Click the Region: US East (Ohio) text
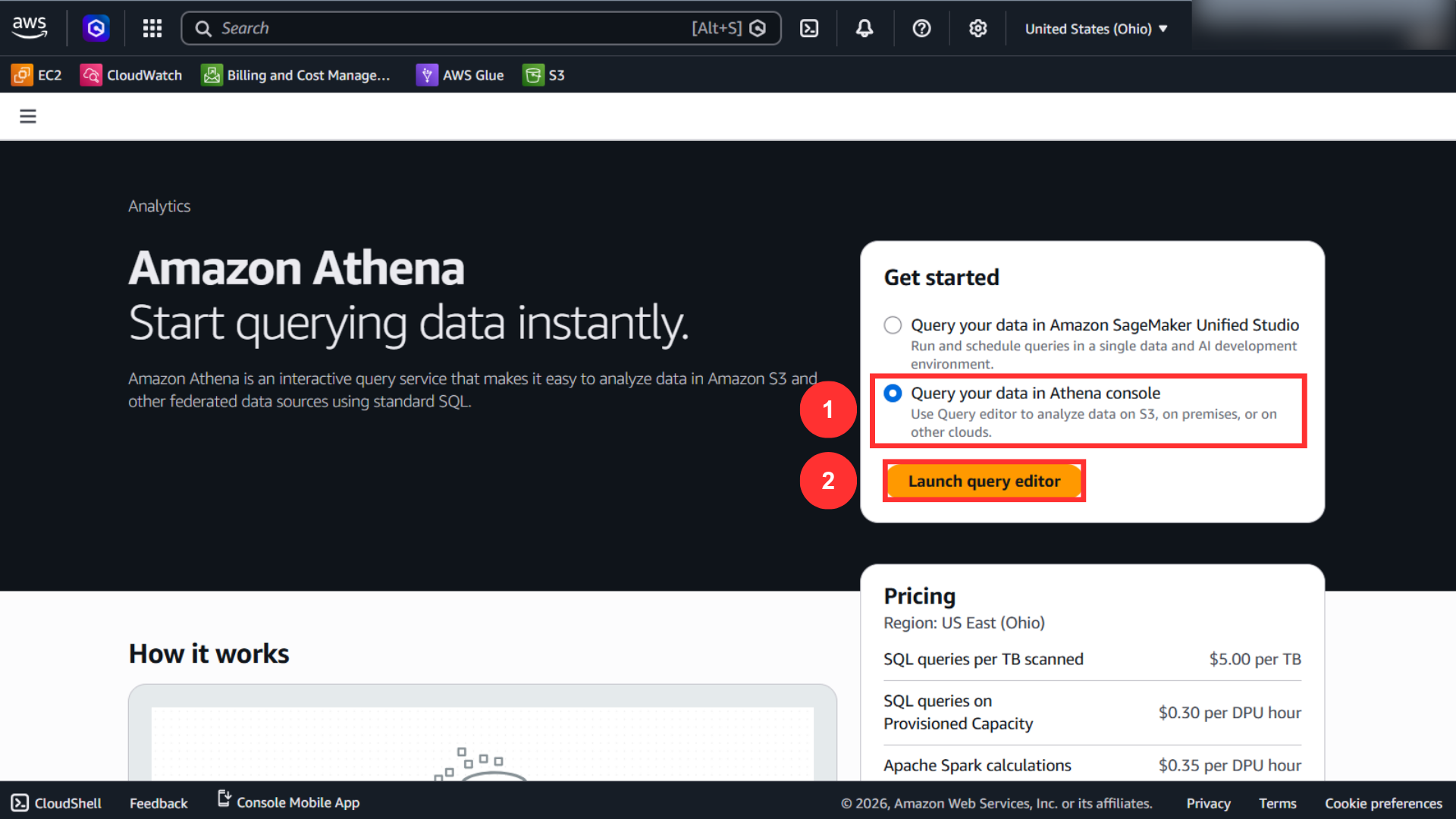This screenshot has height=819, width=1456. tap(964, 623)
